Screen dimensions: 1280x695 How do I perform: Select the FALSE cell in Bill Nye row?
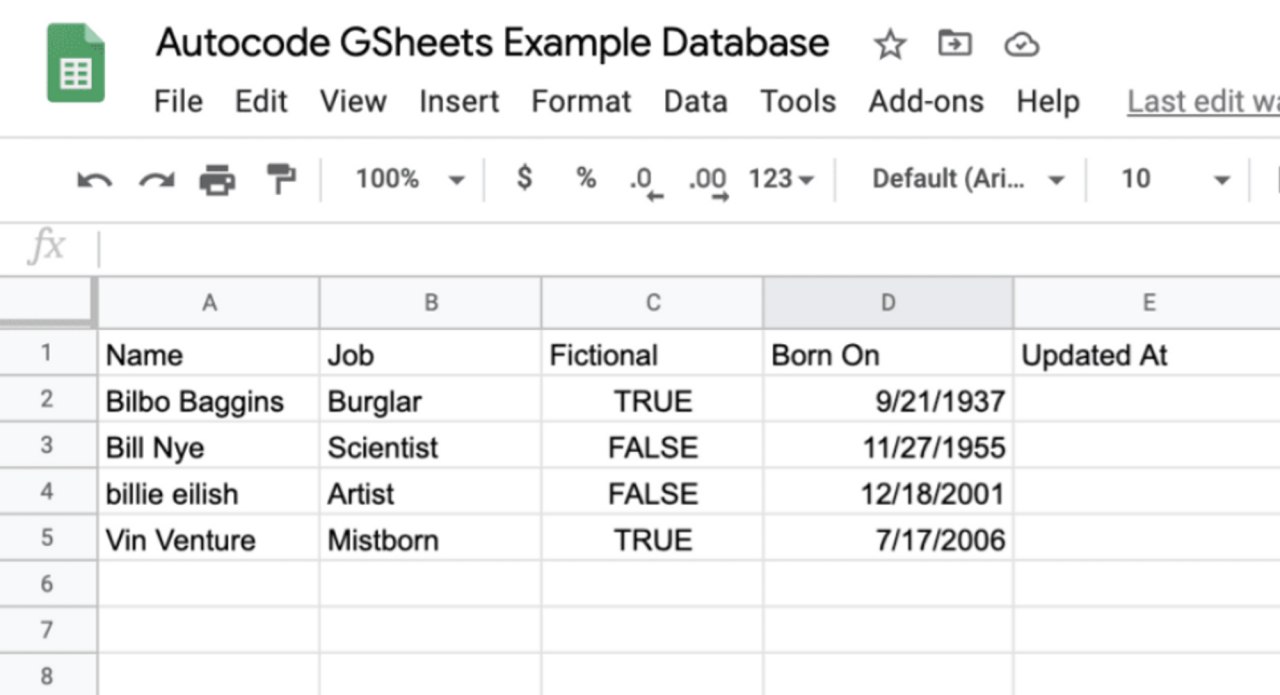[652, 446]
